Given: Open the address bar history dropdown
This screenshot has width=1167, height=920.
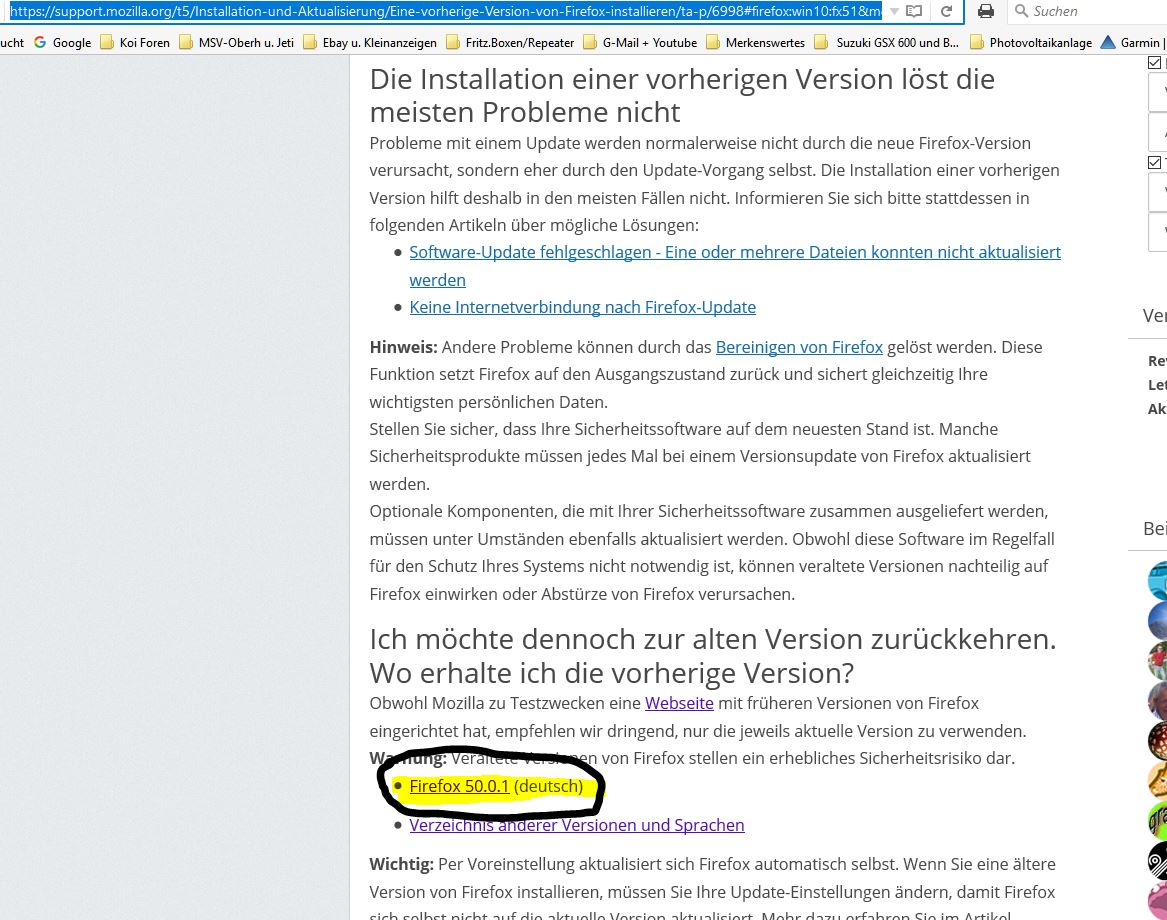Looking at the screenshot, I should 891,11.
